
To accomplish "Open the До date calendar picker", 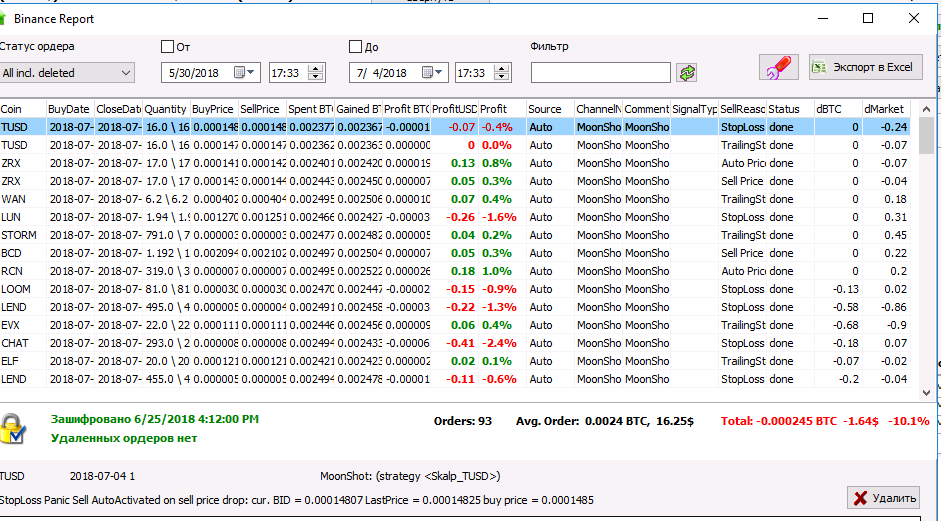I will click(x=432, y=73).
